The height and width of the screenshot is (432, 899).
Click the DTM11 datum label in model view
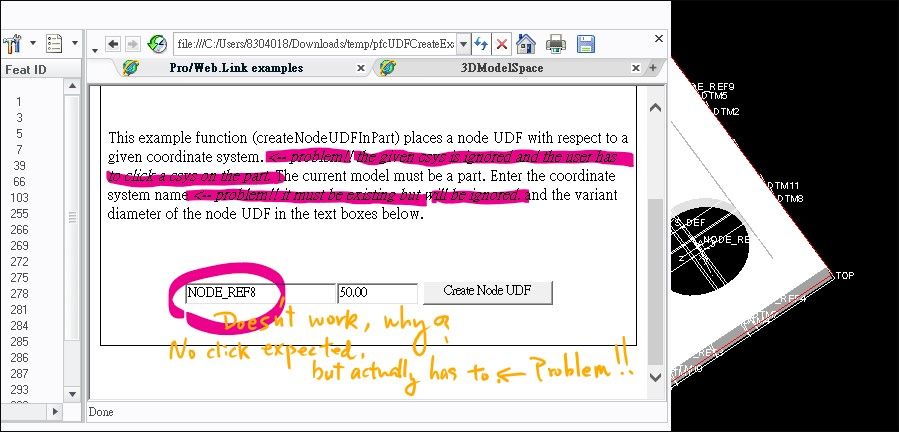point(783,186)
